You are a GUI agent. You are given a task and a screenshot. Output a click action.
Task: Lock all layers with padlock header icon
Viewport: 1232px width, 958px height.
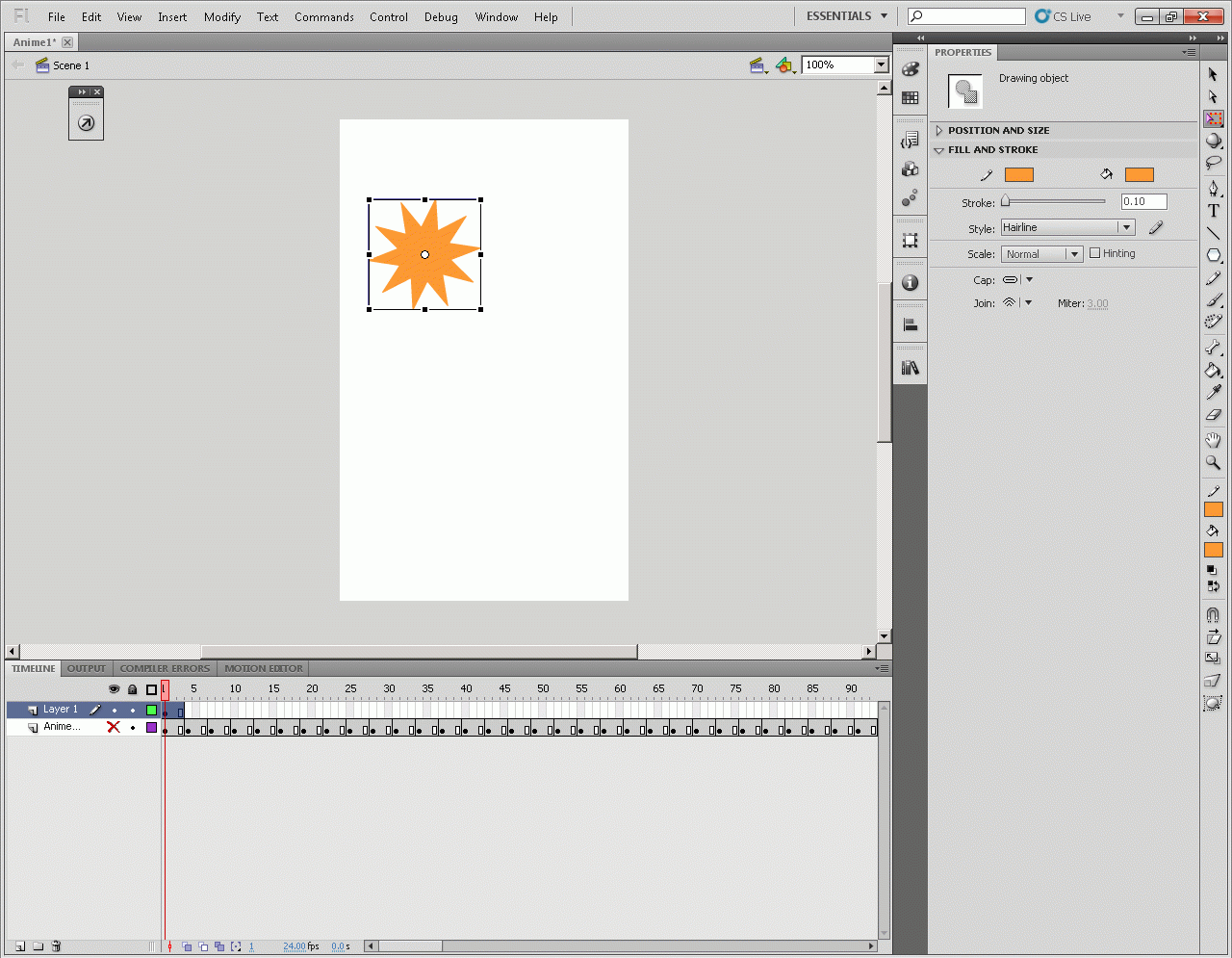[x=133, y=689]
